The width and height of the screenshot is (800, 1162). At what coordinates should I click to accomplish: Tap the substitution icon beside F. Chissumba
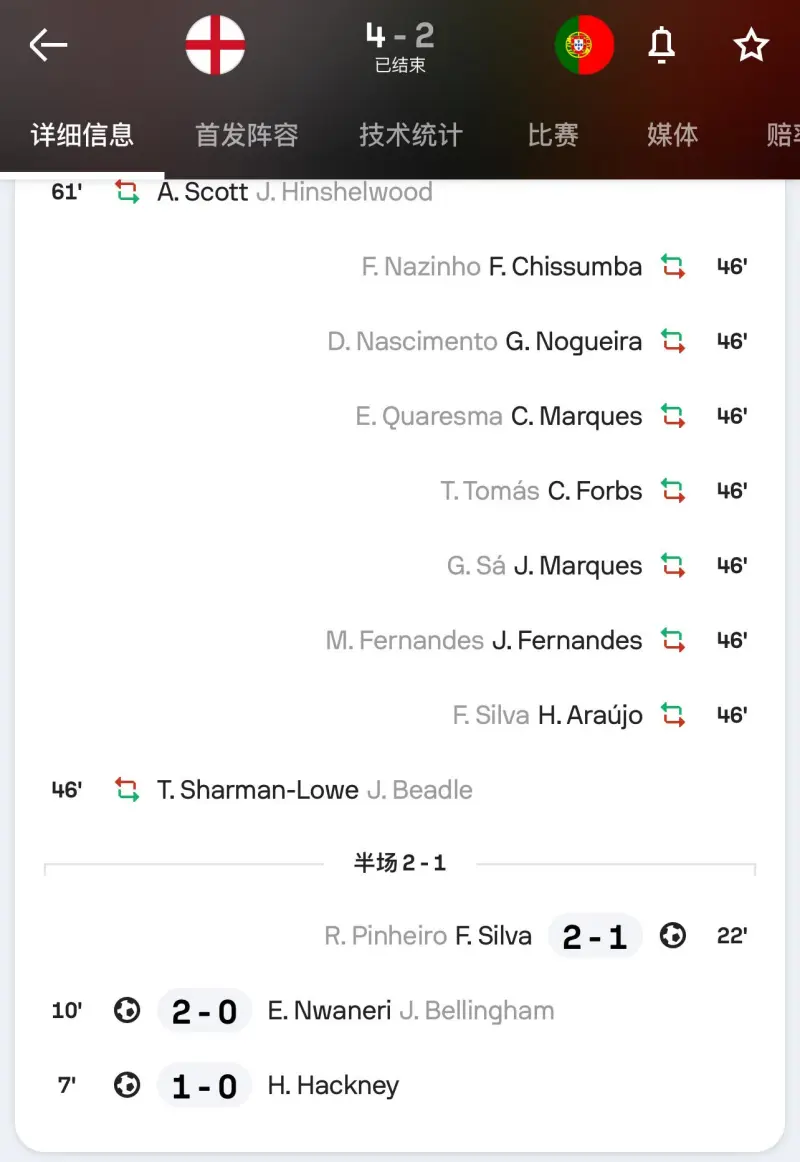coord(673,267)
